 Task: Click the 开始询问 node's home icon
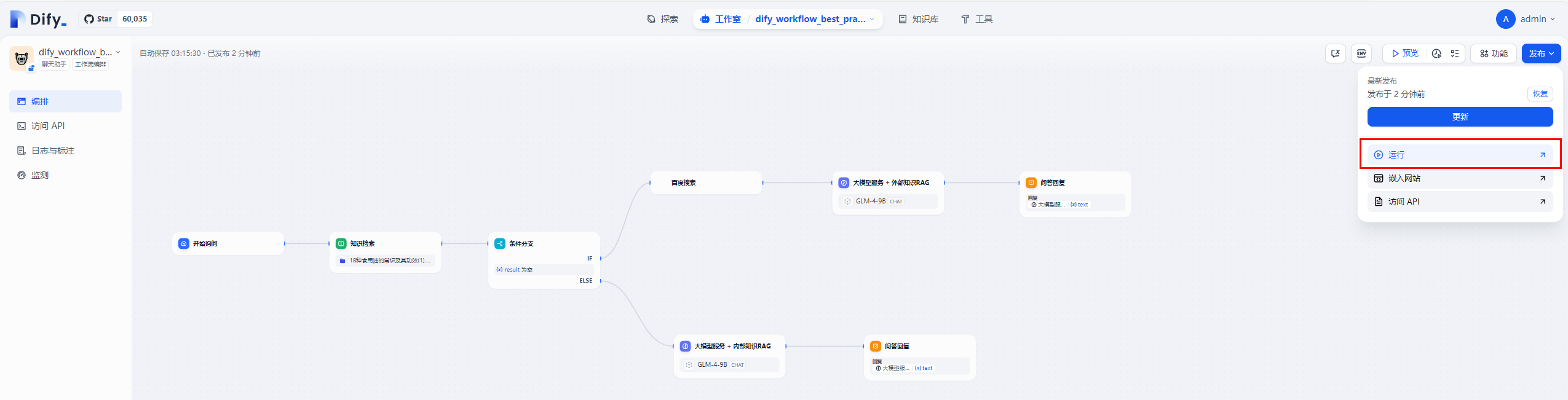point(184,243)
